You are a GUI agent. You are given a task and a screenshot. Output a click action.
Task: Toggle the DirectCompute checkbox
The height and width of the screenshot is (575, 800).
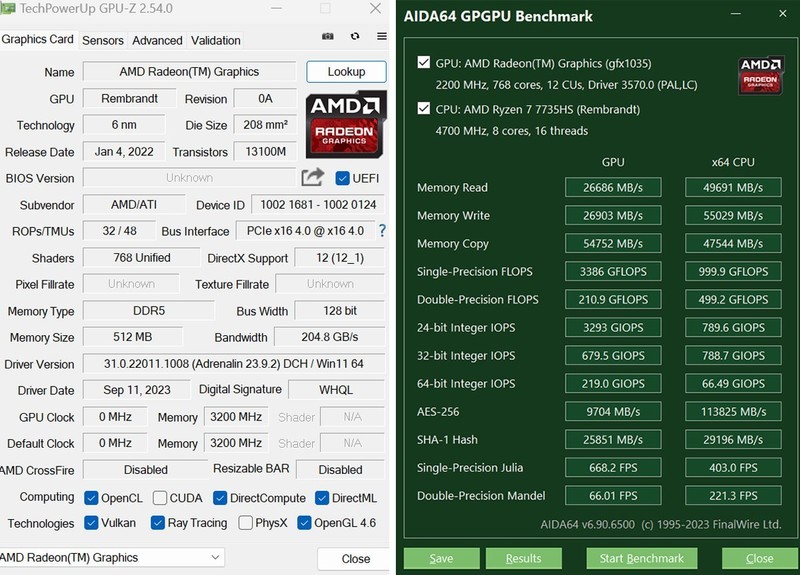pos(220,498)
